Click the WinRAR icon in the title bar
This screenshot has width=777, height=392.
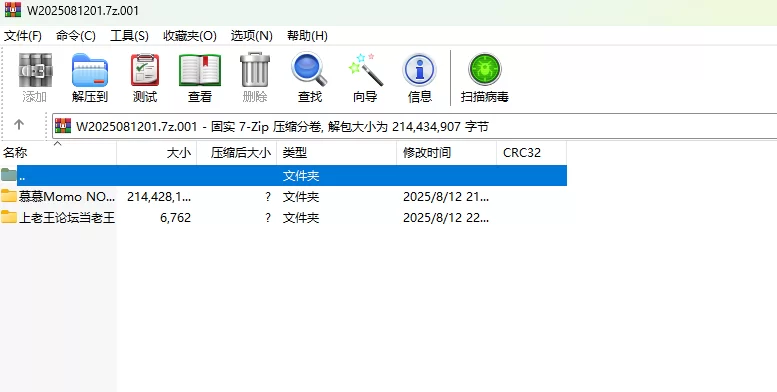(x=13, y=10)
